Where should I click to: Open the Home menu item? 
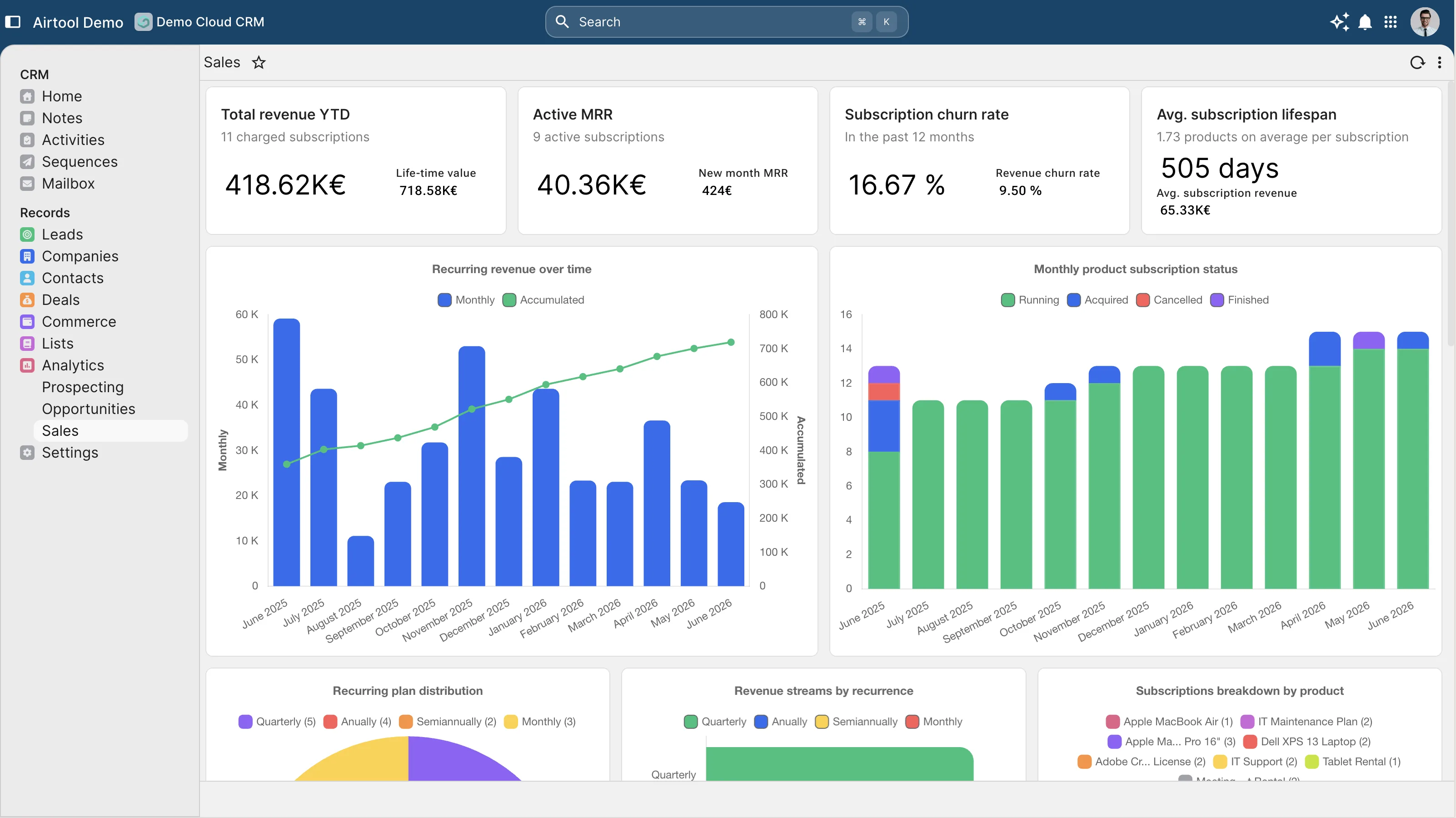tap(62, 97)
